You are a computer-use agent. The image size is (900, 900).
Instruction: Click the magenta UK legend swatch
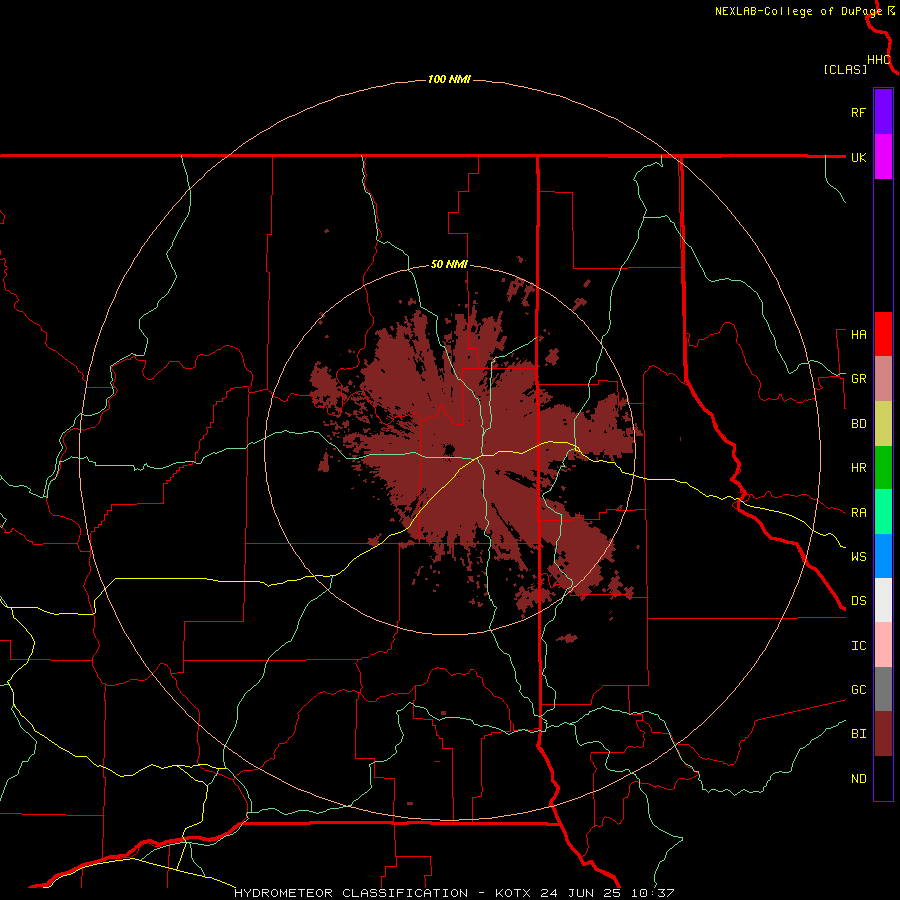pos(883,157)
